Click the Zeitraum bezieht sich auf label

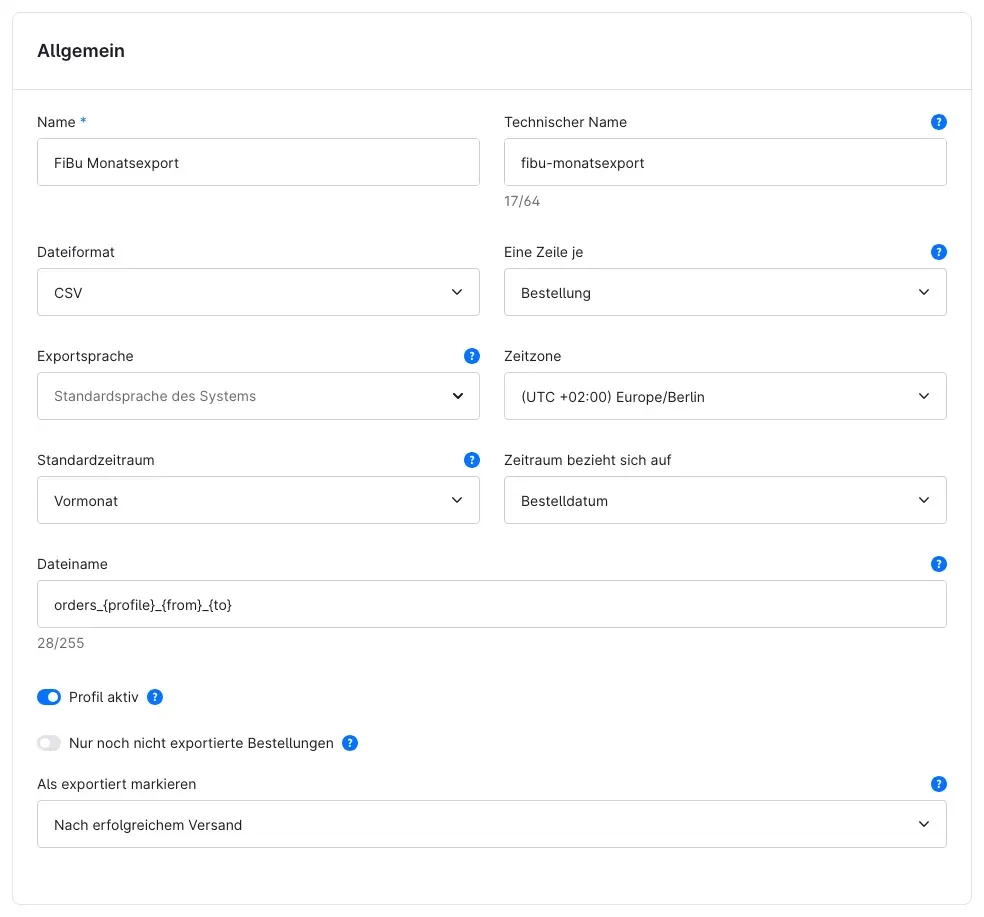[x=587, y=461]
